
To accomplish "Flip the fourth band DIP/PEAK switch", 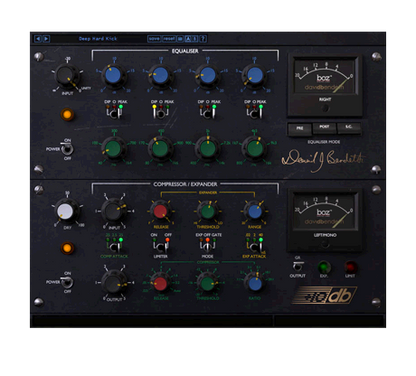I will coord(254,113).
